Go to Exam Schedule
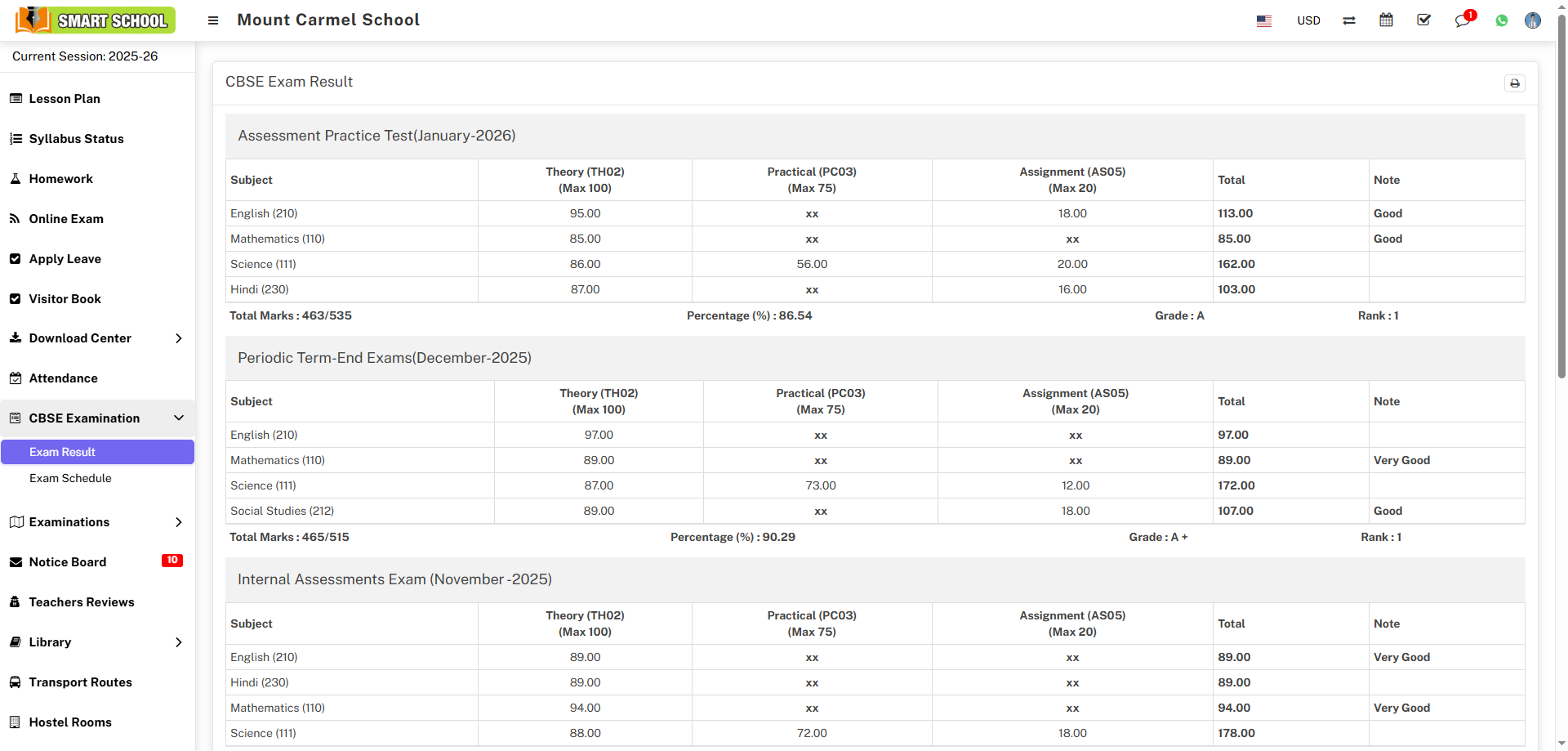Viewport: 1568px width, 751px height. 70,478
